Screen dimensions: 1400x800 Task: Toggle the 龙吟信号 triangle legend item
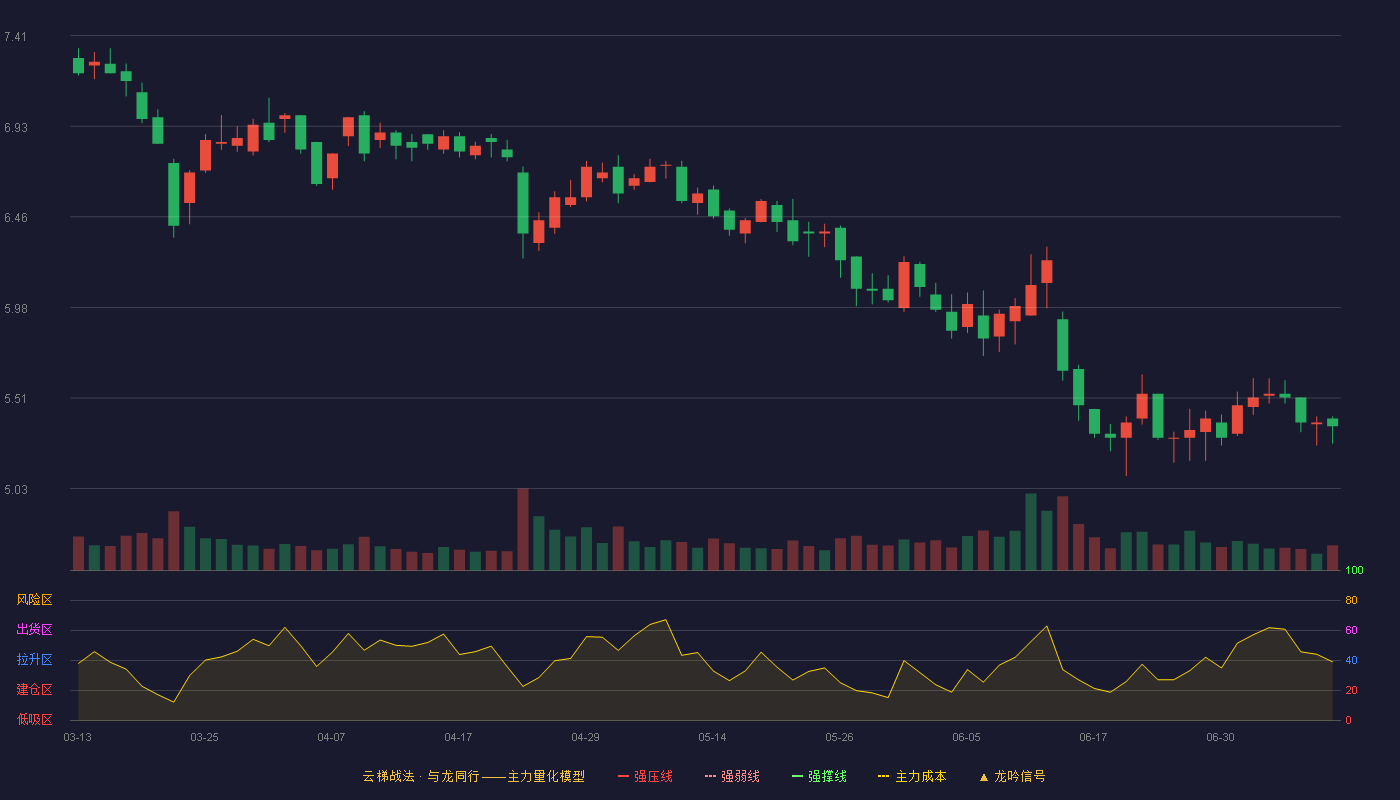(x=1012, y=776)
